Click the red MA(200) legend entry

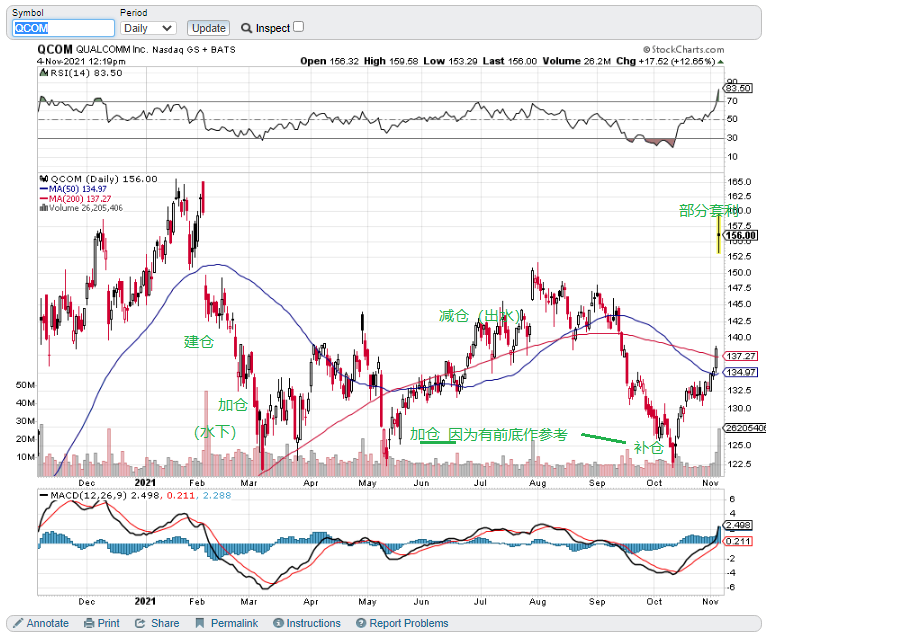75,198
